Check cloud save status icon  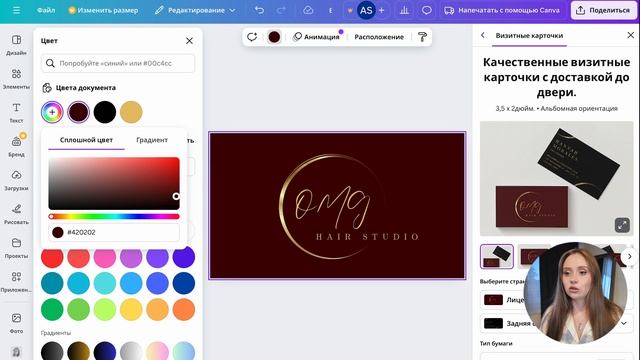pos(308,10)
